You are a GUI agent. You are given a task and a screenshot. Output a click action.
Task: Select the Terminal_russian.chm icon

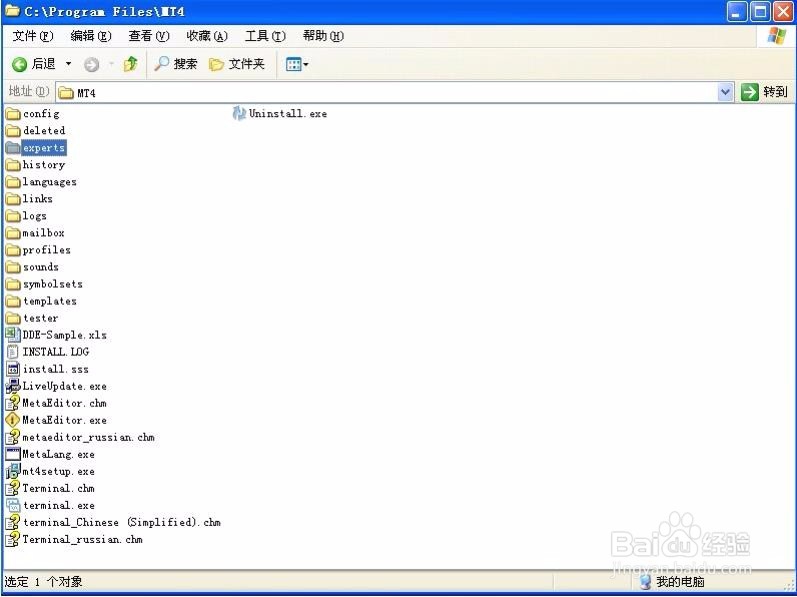point(13,540)
